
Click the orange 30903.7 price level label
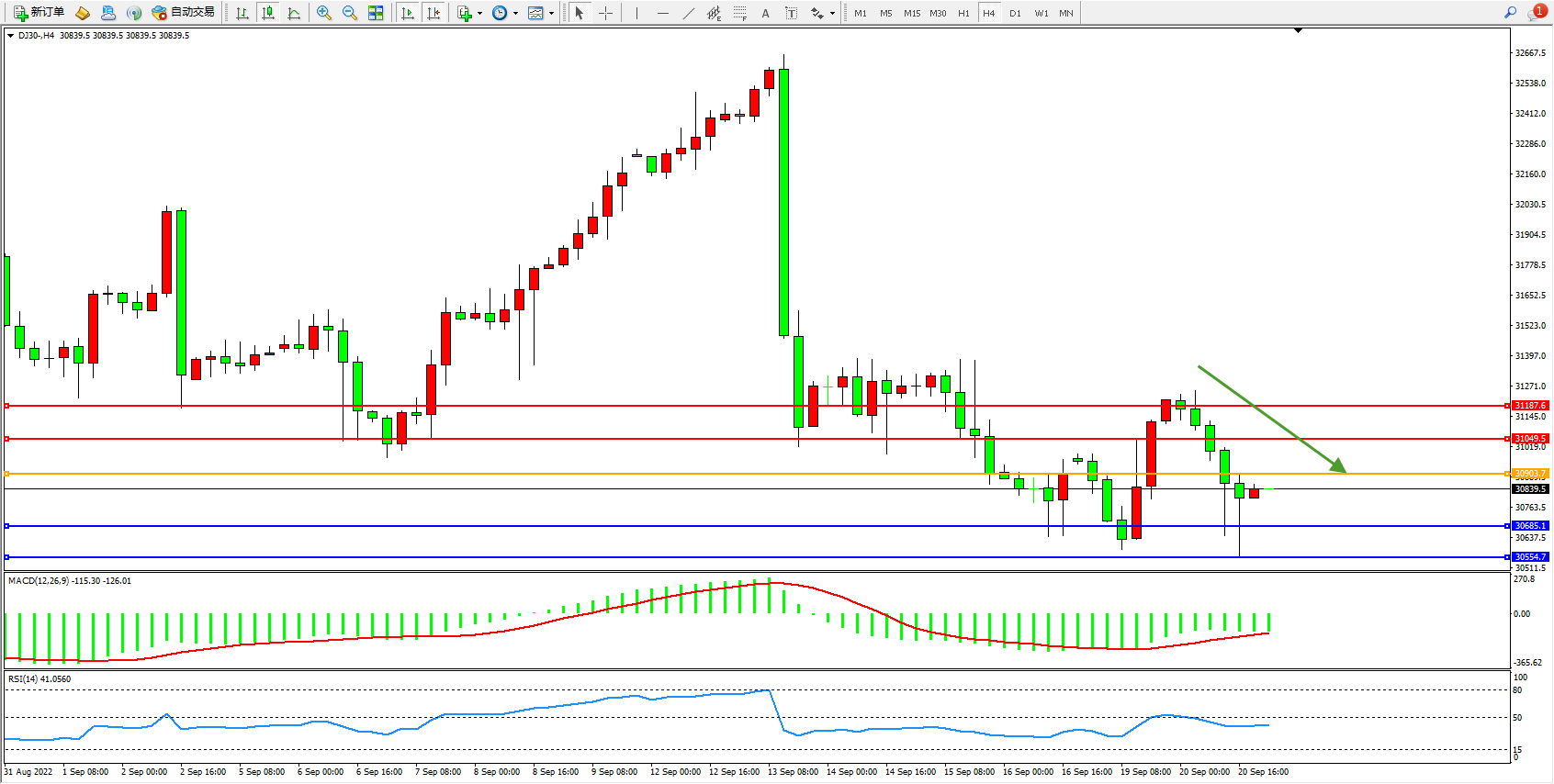[x=1530, y=474]
